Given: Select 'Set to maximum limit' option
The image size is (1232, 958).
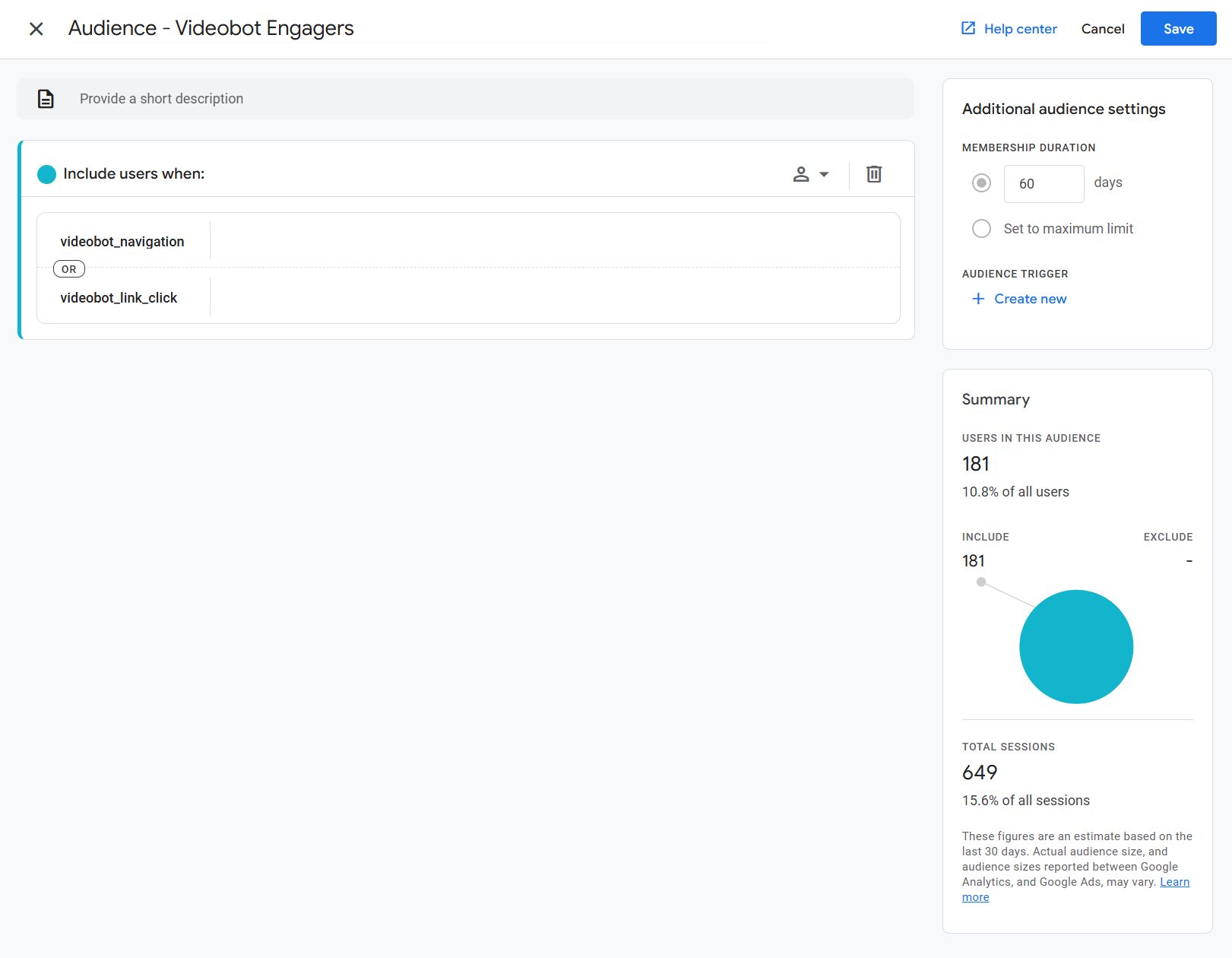Looking at the screenshot, I should pos(981,228).
